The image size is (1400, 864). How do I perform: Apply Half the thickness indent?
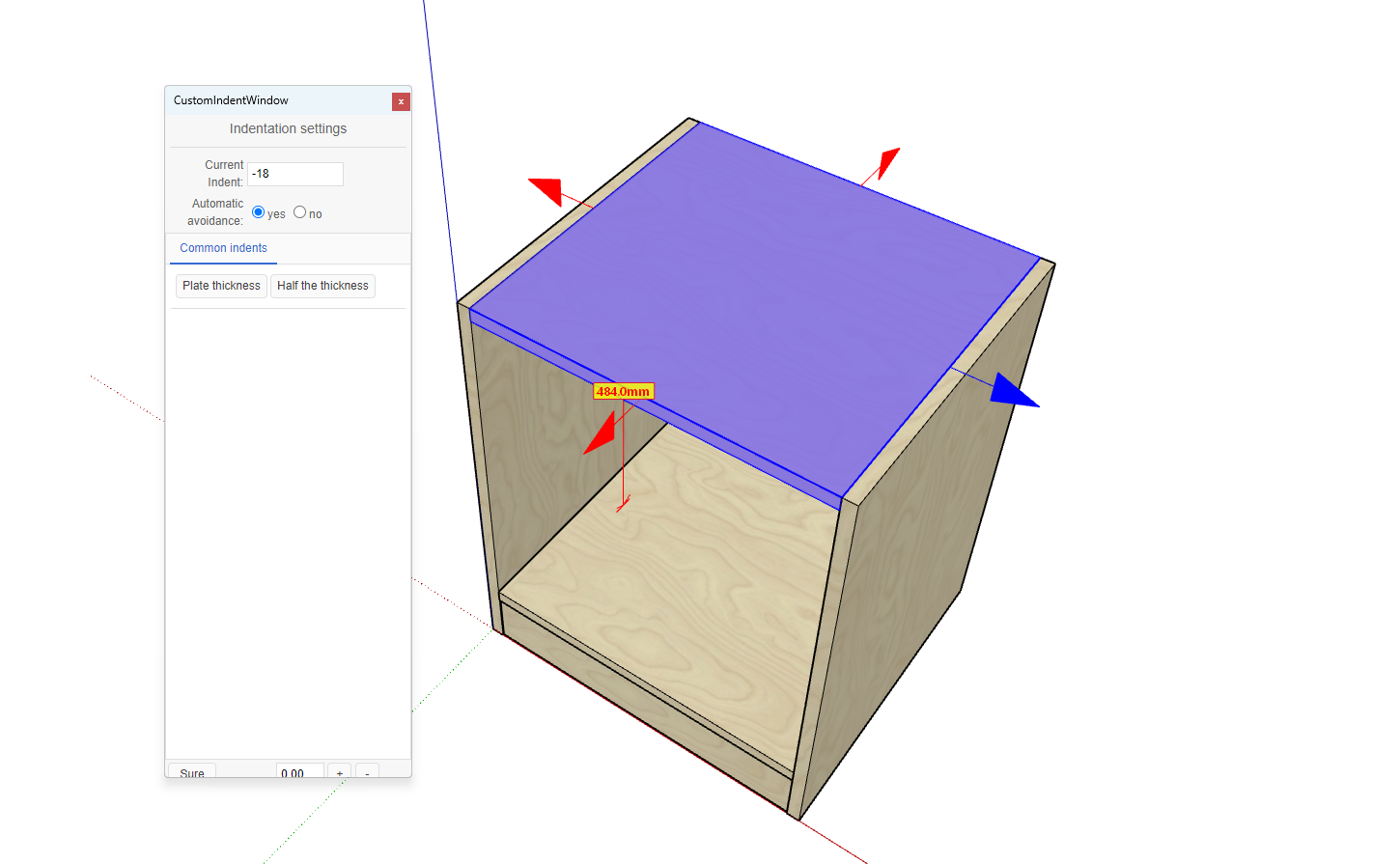pyautogui.click(x=322, y=286)
